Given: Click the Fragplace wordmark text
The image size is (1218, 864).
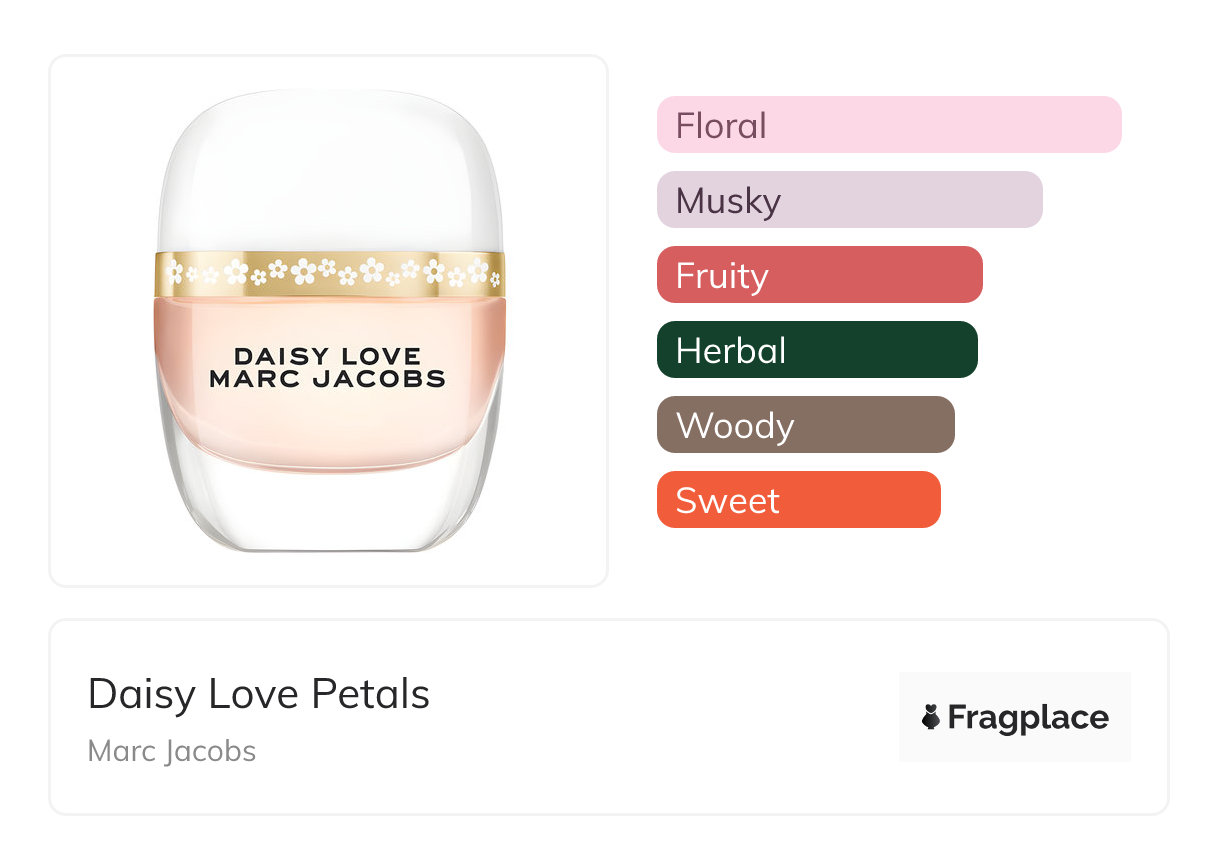Looking at the screenshot, I should pyautogui.click(x=1028, y=717).
